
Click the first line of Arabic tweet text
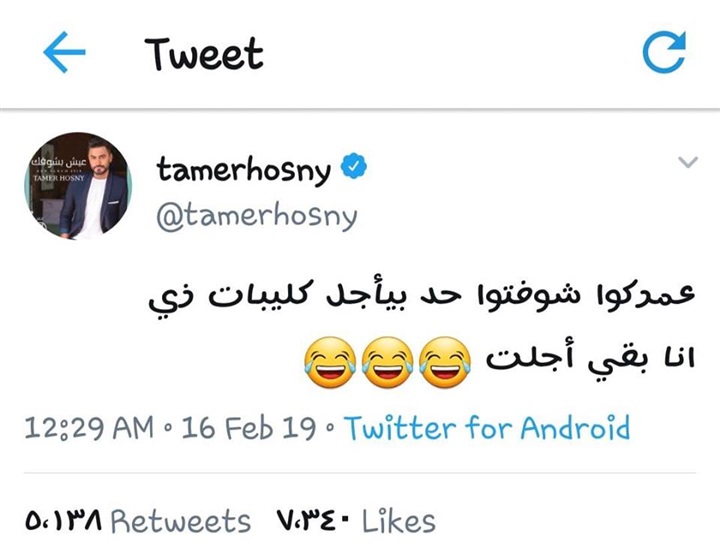click(422, 298)
